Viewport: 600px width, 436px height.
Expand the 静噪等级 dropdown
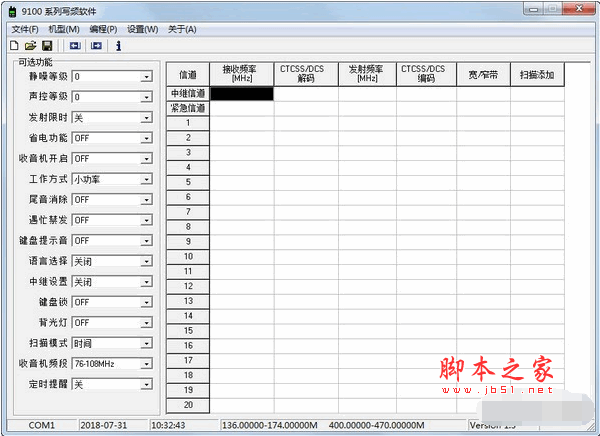[x=146, y=77]
